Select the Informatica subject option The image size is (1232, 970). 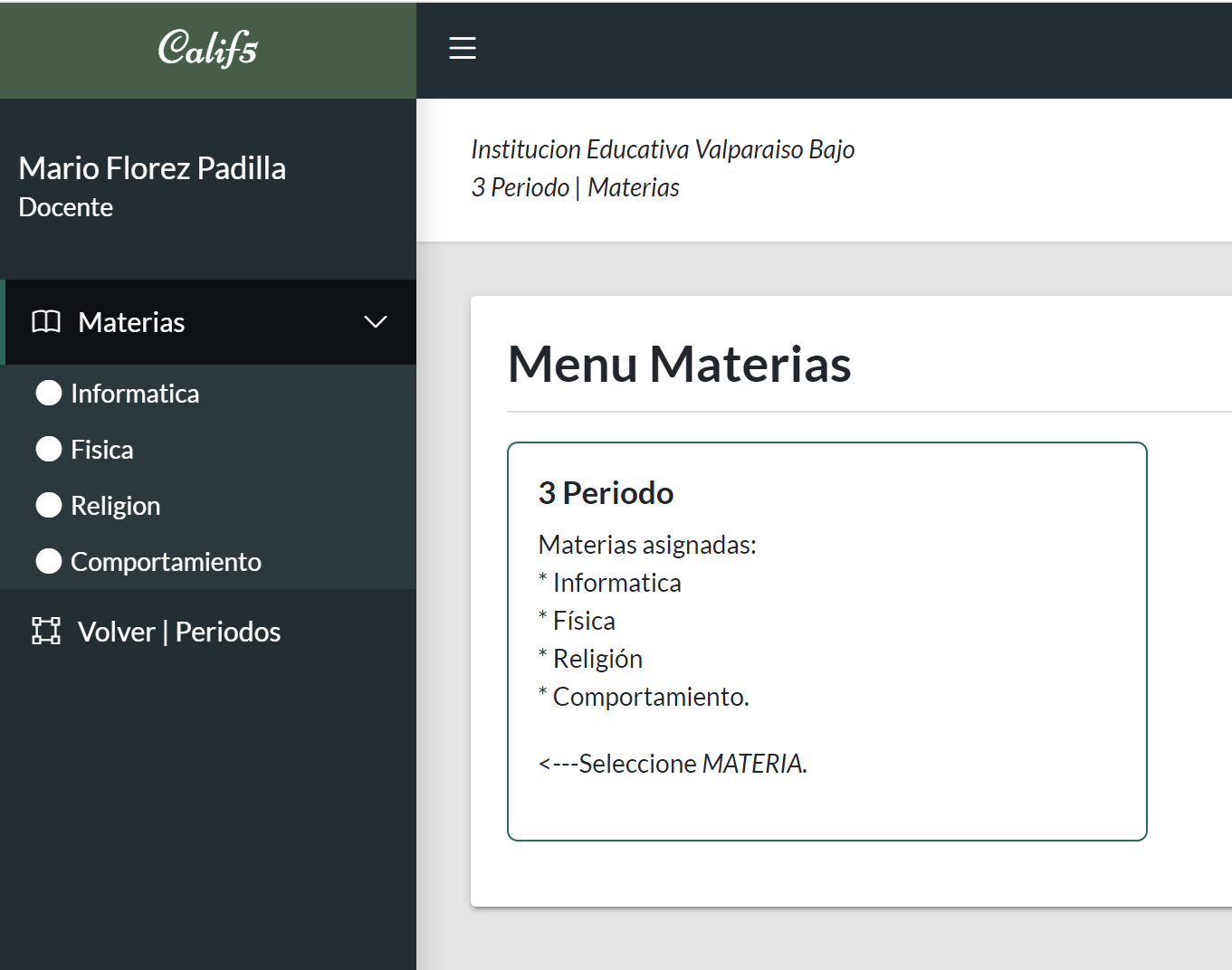pos(134,393)
